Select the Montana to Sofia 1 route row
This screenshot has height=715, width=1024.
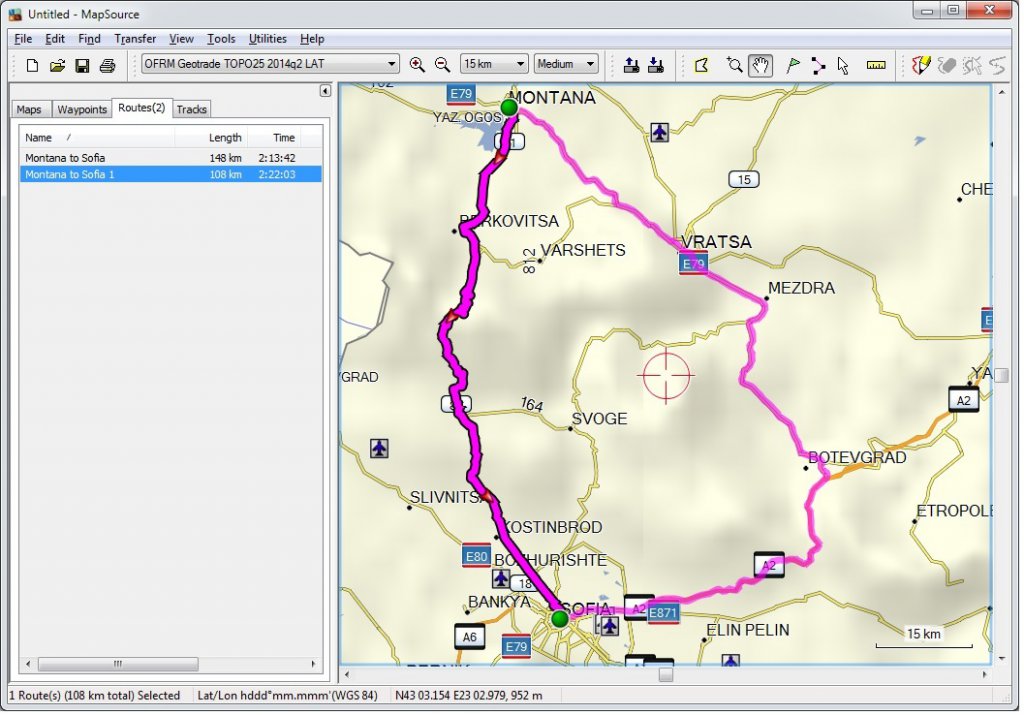(x=171, y=174)
